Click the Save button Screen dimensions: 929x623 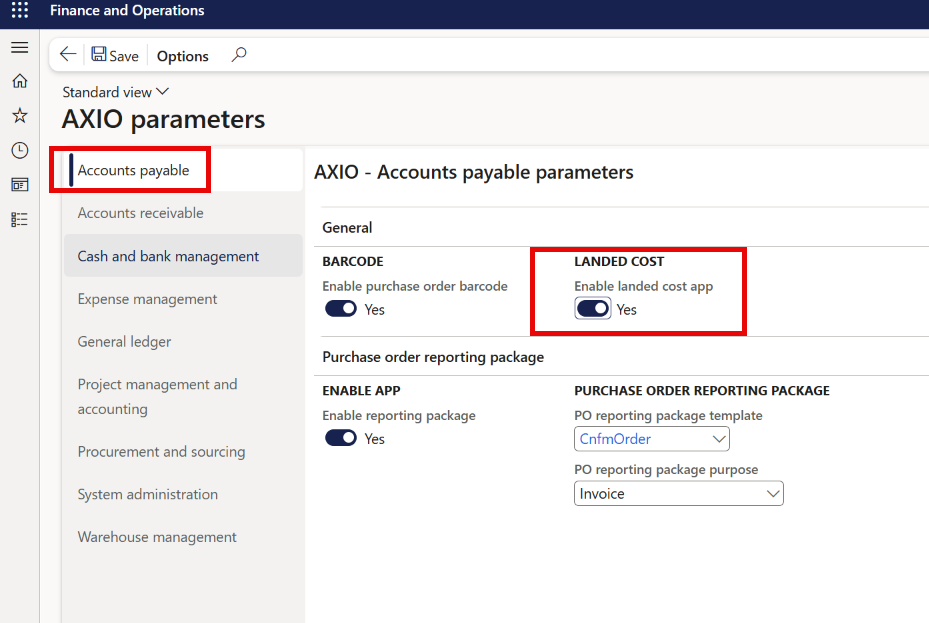pyautogui.click(x=115, y=56)
